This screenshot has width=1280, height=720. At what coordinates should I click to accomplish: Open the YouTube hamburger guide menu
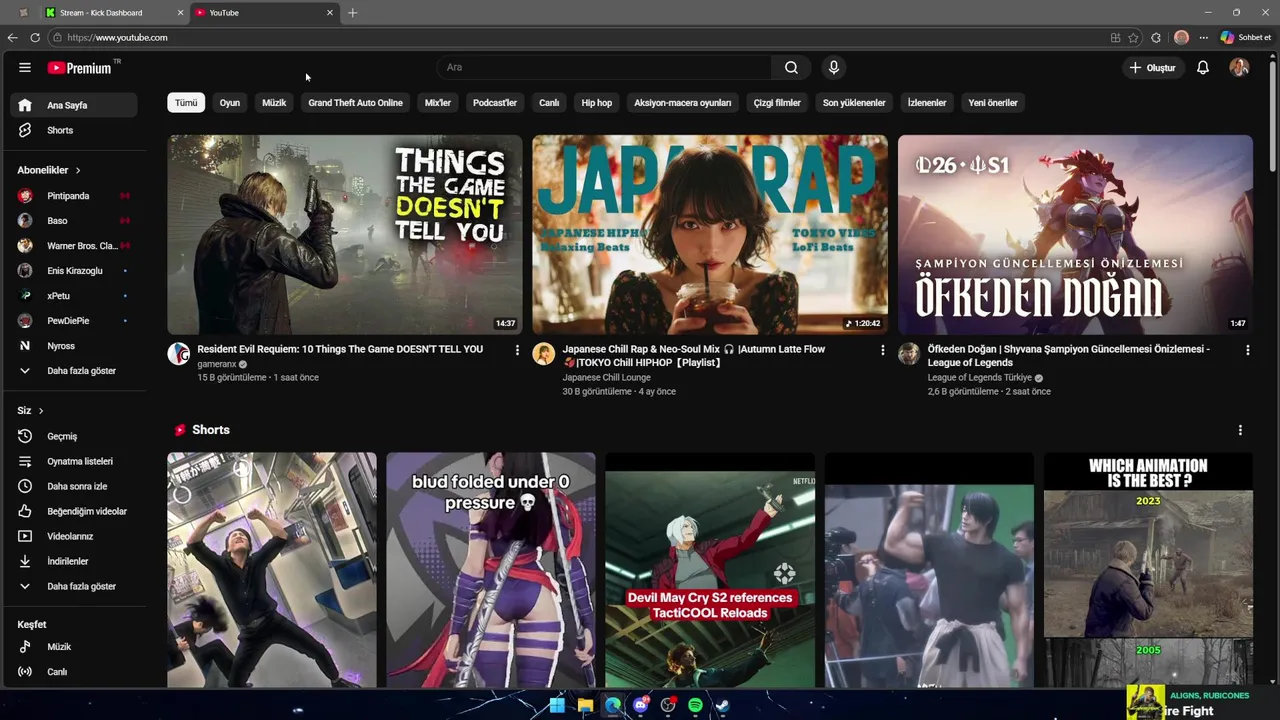point(25,67)
